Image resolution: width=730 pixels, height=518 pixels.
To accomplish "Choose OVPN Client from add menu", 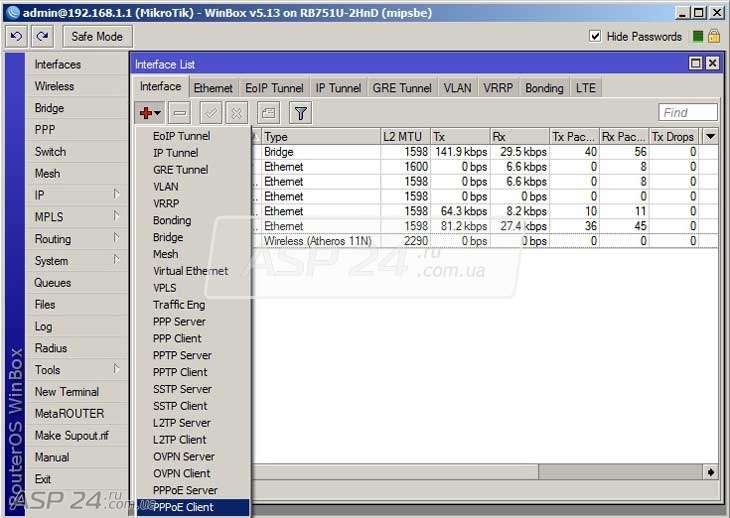I will point(193,473).
